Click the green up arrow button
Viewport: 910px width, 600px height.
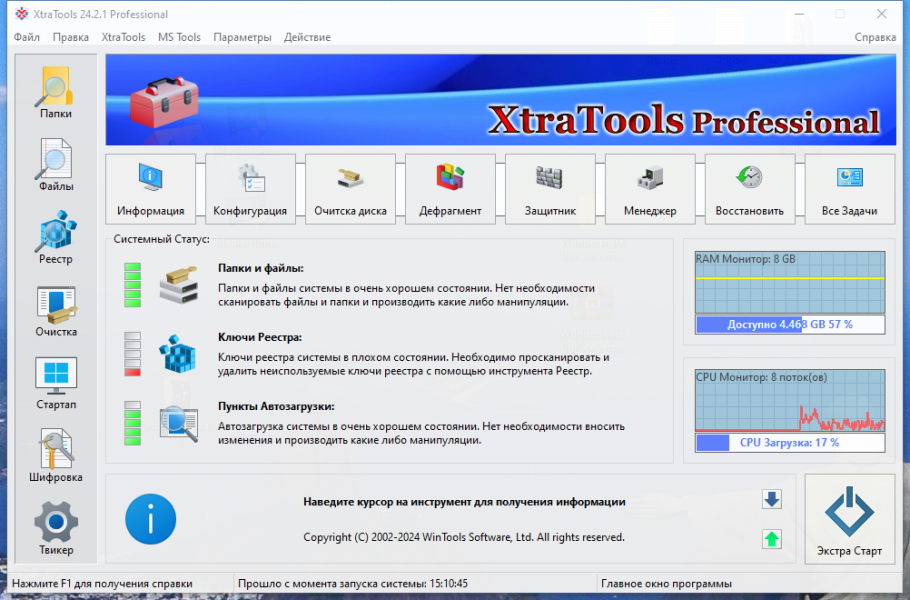click(772, 539)
